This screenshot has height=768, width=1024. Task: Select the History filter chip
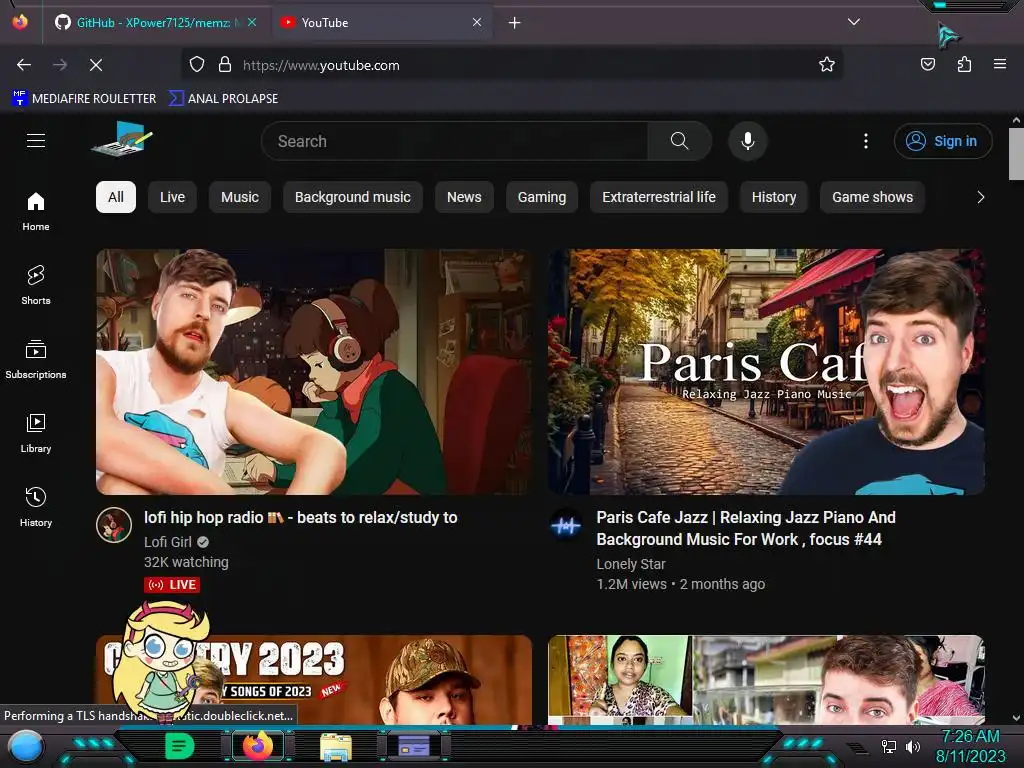(774, 197)
